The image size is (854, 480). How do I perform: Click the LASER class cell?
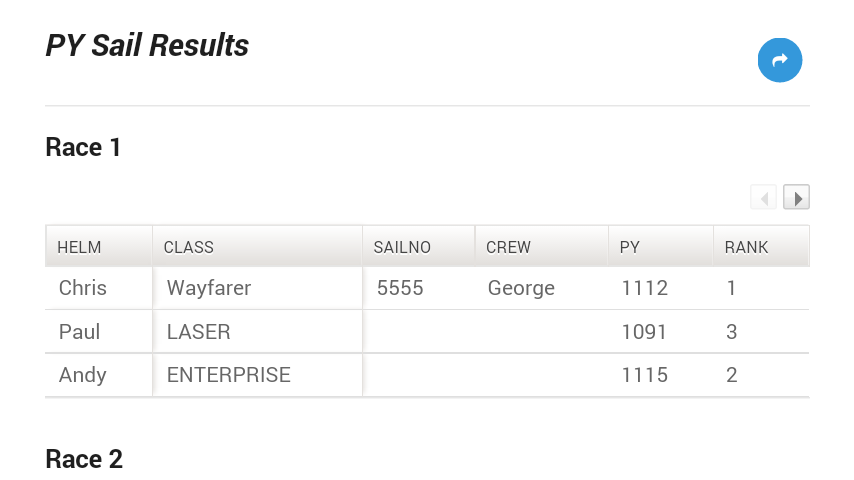pyautogui.click(x=199, y=331)
